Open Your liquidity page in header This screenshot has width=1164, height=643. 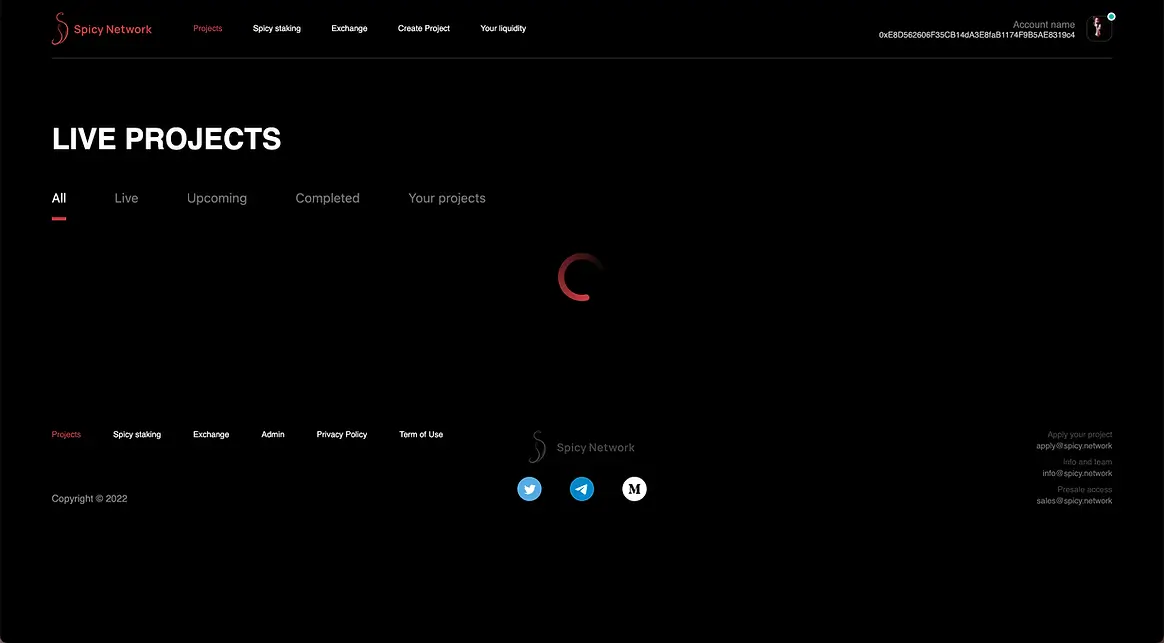(503, 29)
